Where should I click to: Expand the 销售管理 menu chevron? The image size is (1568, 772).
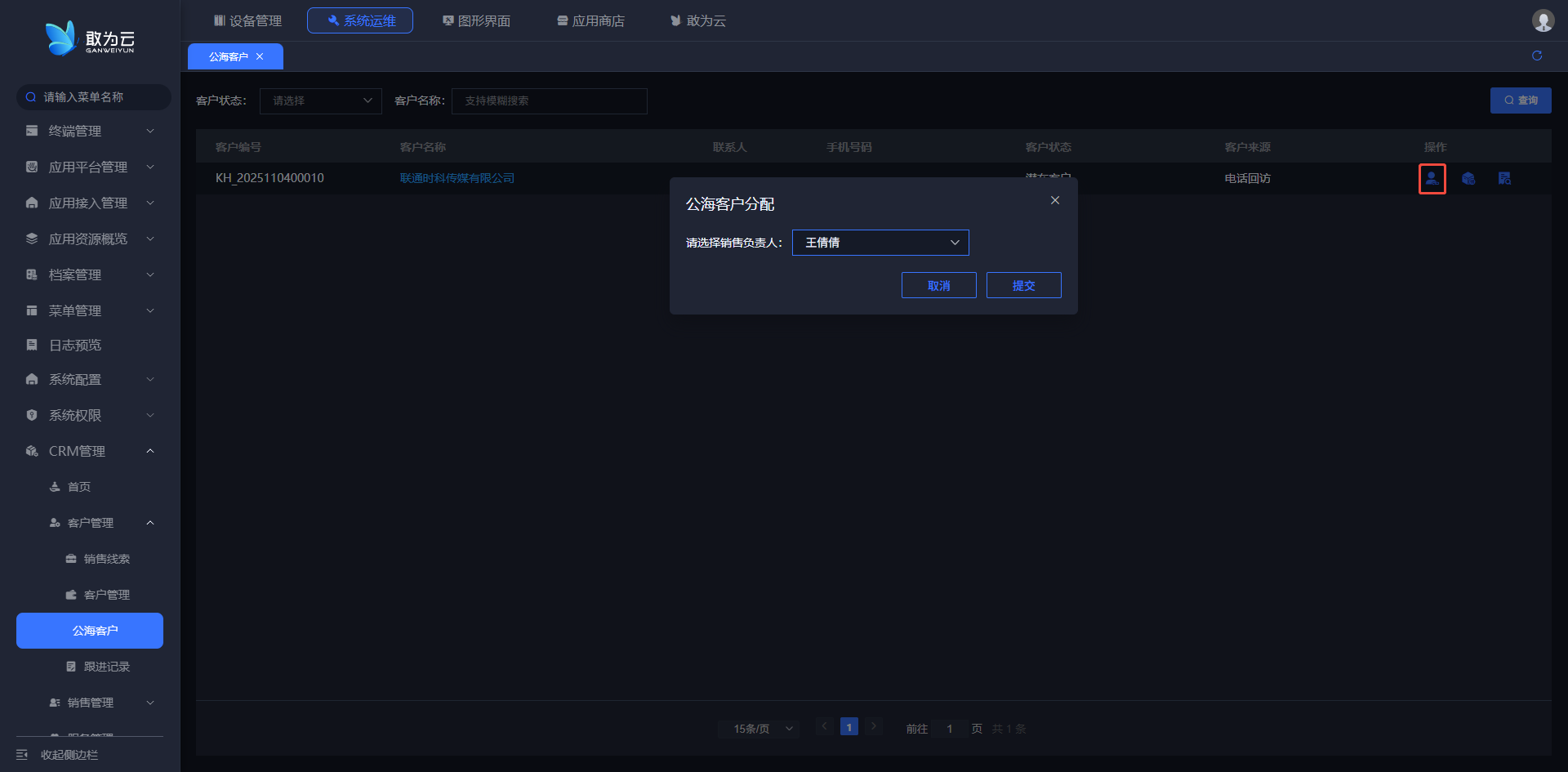(150, 703)
